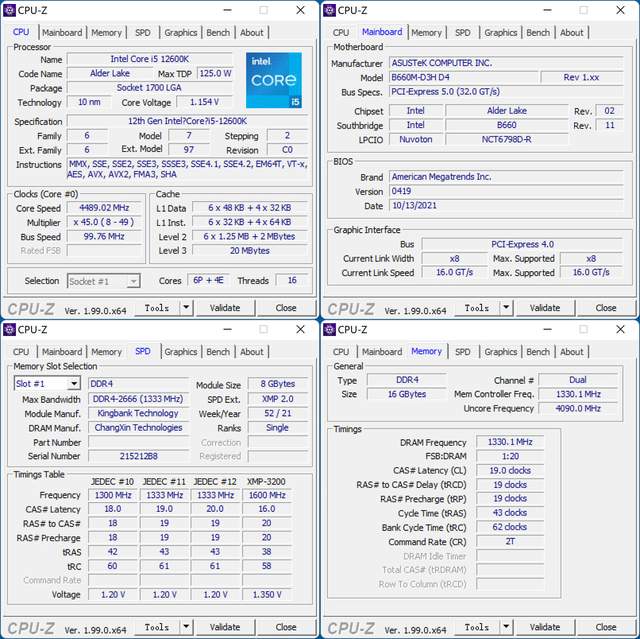Click CAS# Latency value 19.0 clocks

pyautogui.click(x=510, y=470)
